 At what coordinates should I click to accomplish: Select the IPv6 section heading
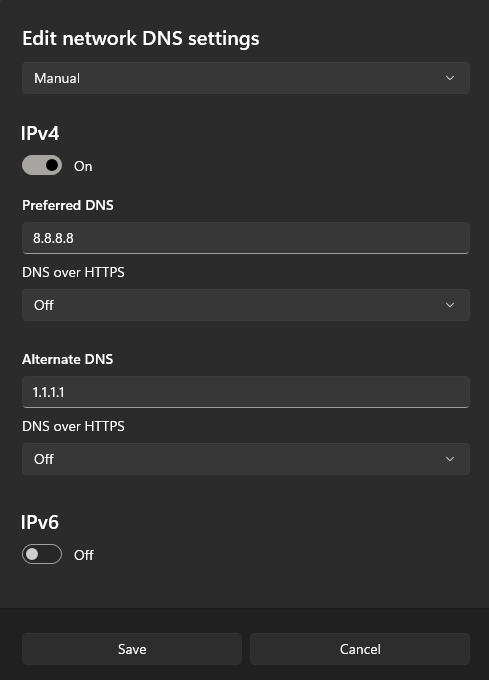coord(40,522)
